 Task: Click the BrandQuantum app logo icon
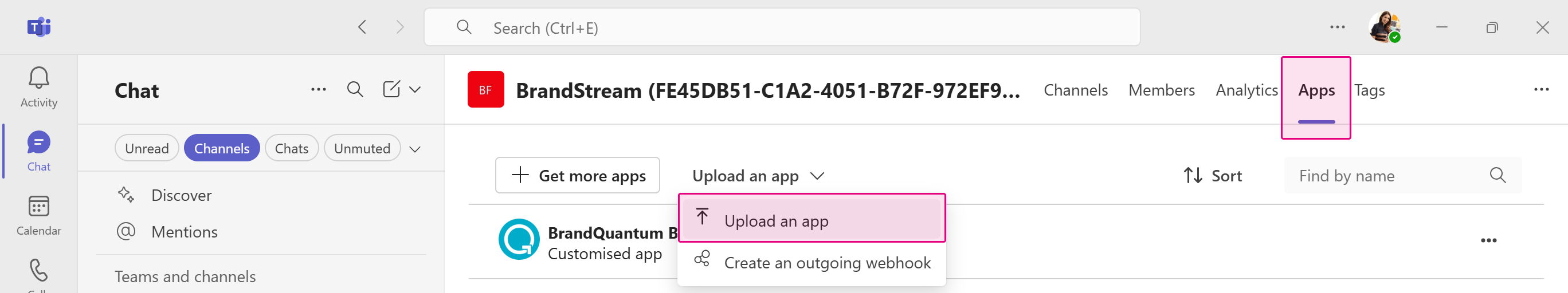pos(519,240)
